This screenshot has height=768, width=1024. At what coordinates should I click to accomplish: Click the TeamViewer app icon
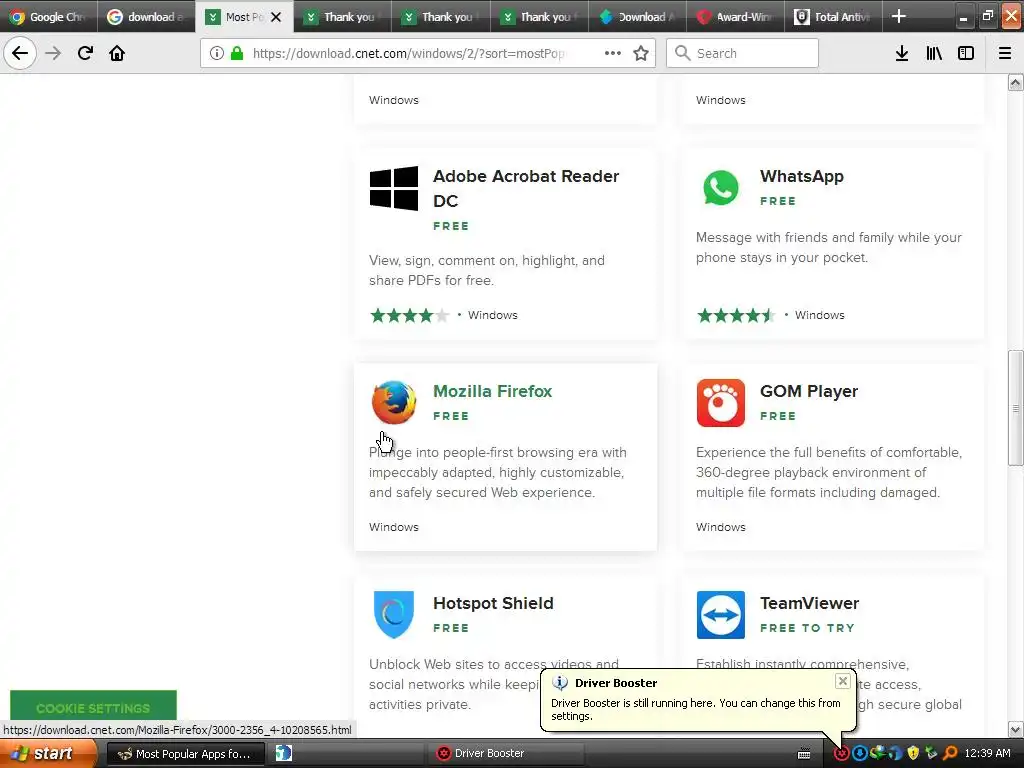pyautogui.click(x=720, y=615)
